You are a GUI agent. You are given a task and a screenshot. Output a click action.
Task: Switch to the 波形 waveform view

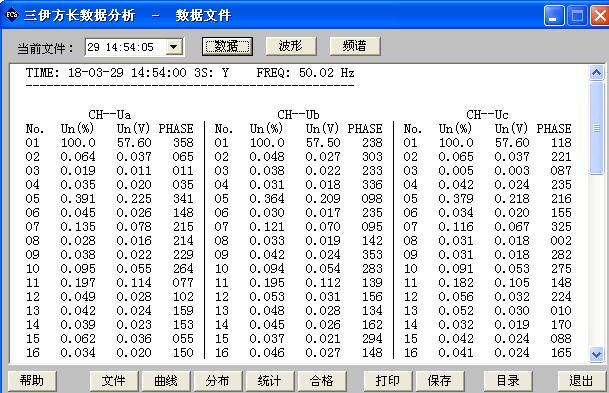click(291, 46)
